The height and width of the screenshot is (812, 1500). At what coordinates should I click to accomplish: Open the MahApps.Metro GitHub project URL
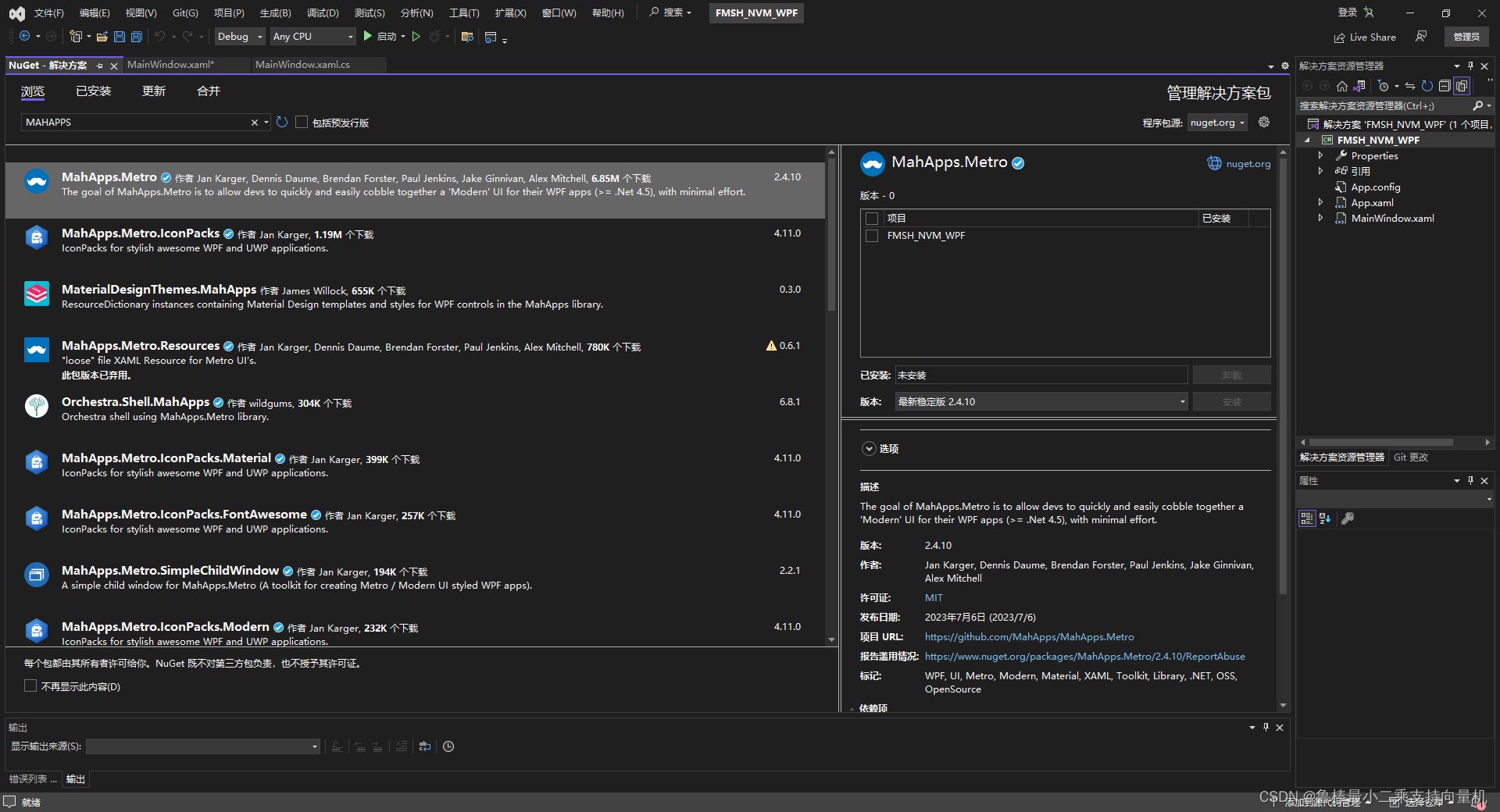click(1030, 637)
